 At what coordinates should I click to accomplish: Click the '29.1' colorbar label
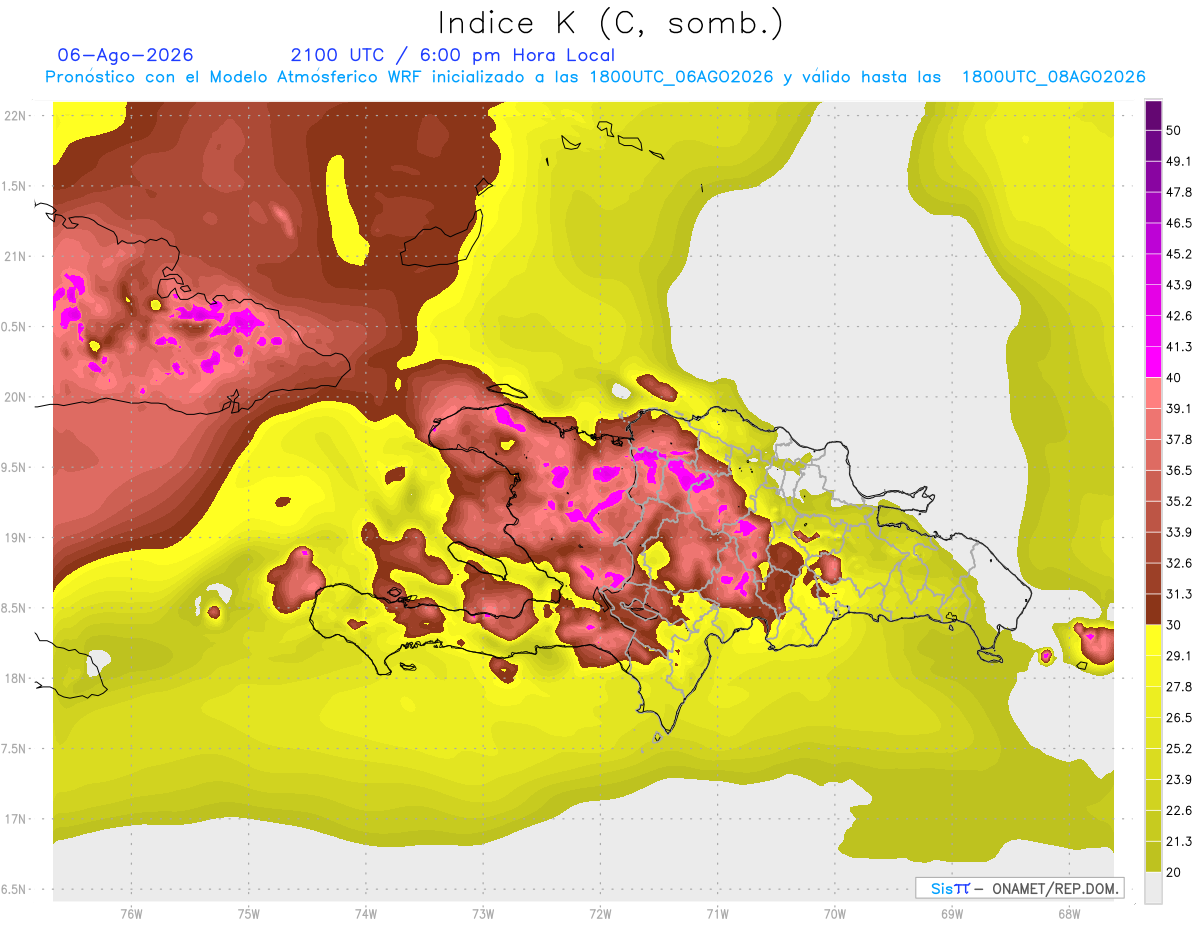pyautogui.click(x=1179, y=656)
